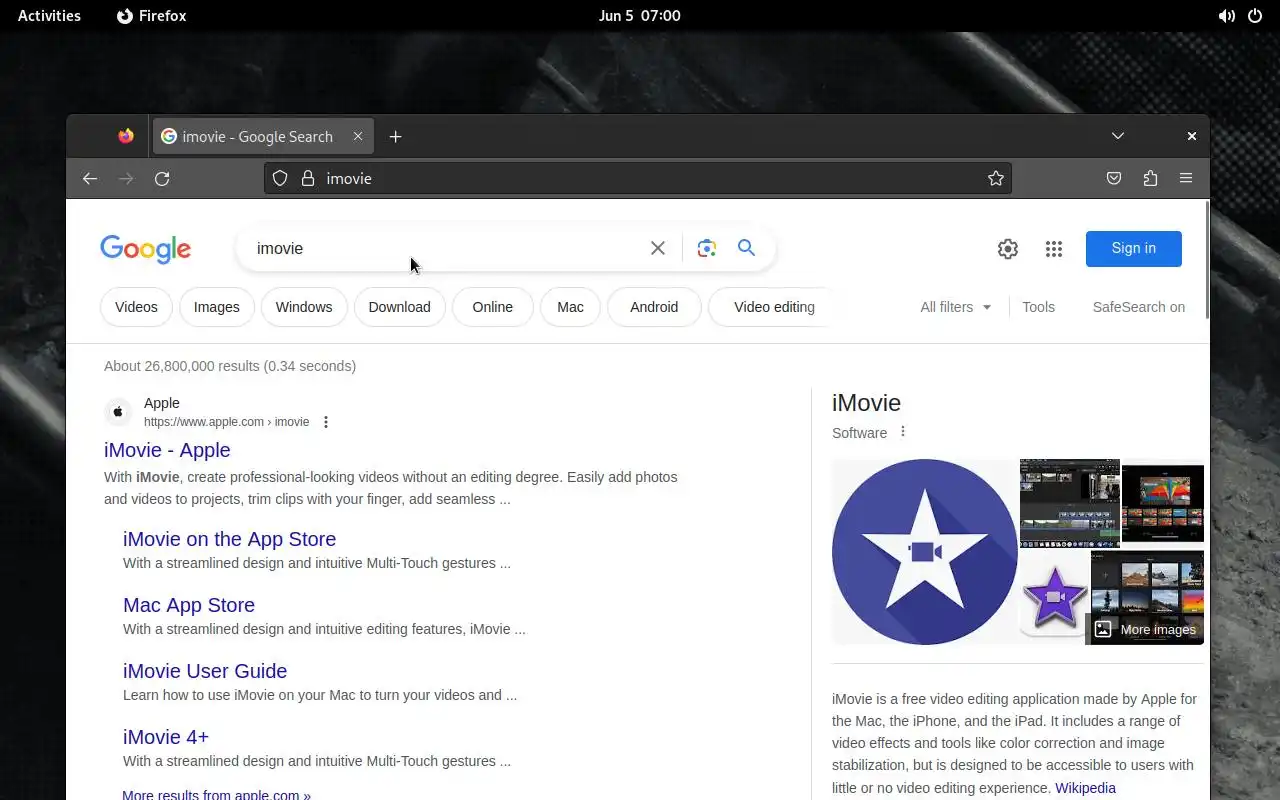The height and width of the screenshot is (800, 1280).
Task: Select the Windows filter chip
Action: click(x=304, y=307)
